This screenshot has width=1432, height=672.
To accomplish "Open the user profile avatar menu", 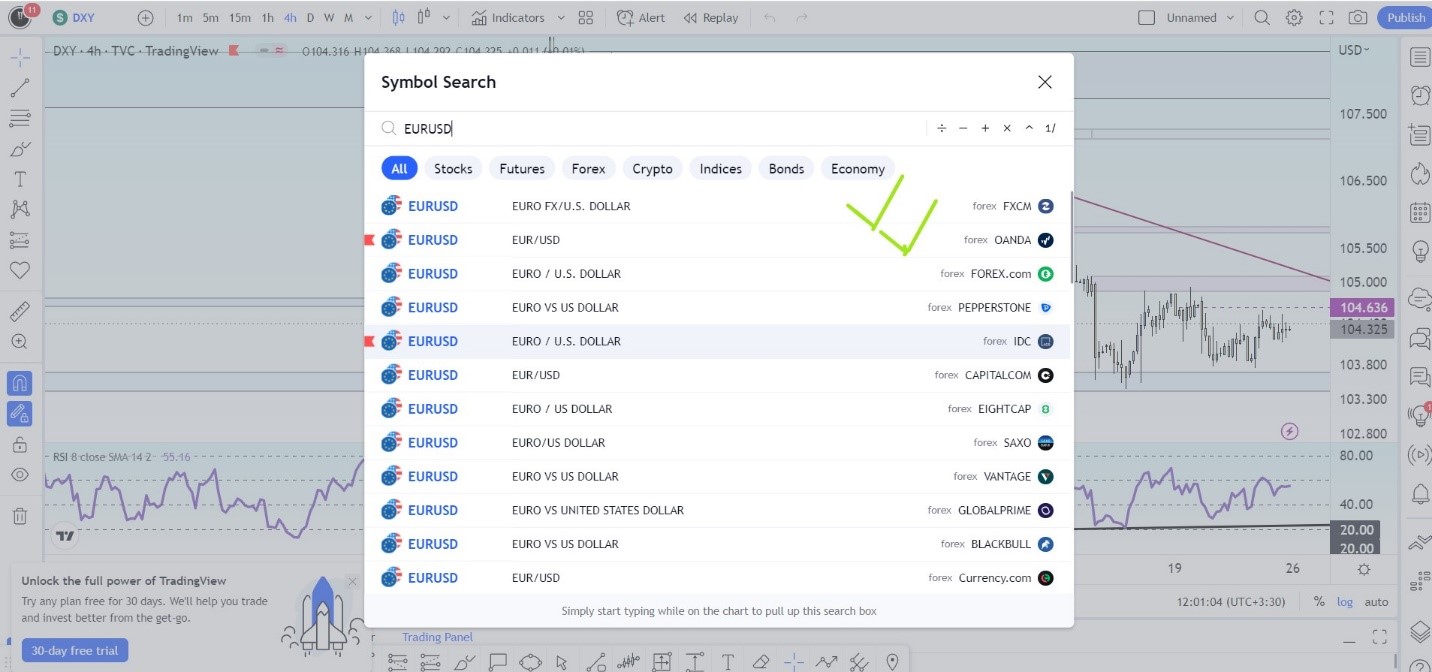I will pos(21,17).
